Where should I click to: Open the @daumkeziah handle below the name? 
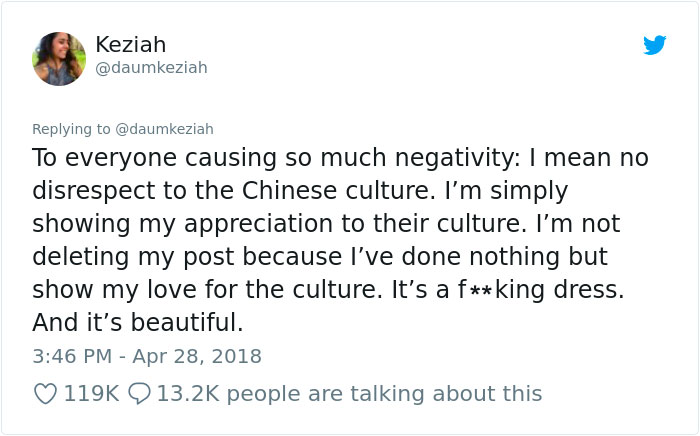tap(151, 68)
